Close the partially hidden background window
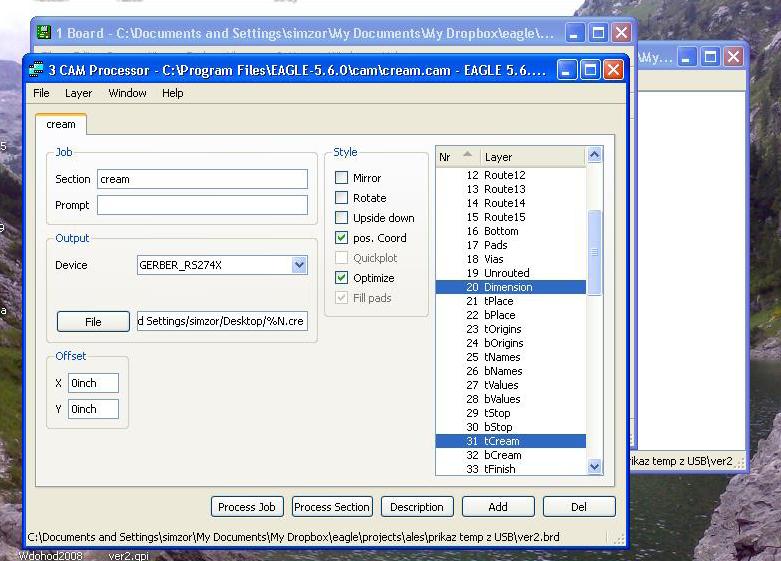781x561 pixels. (733, 57)
